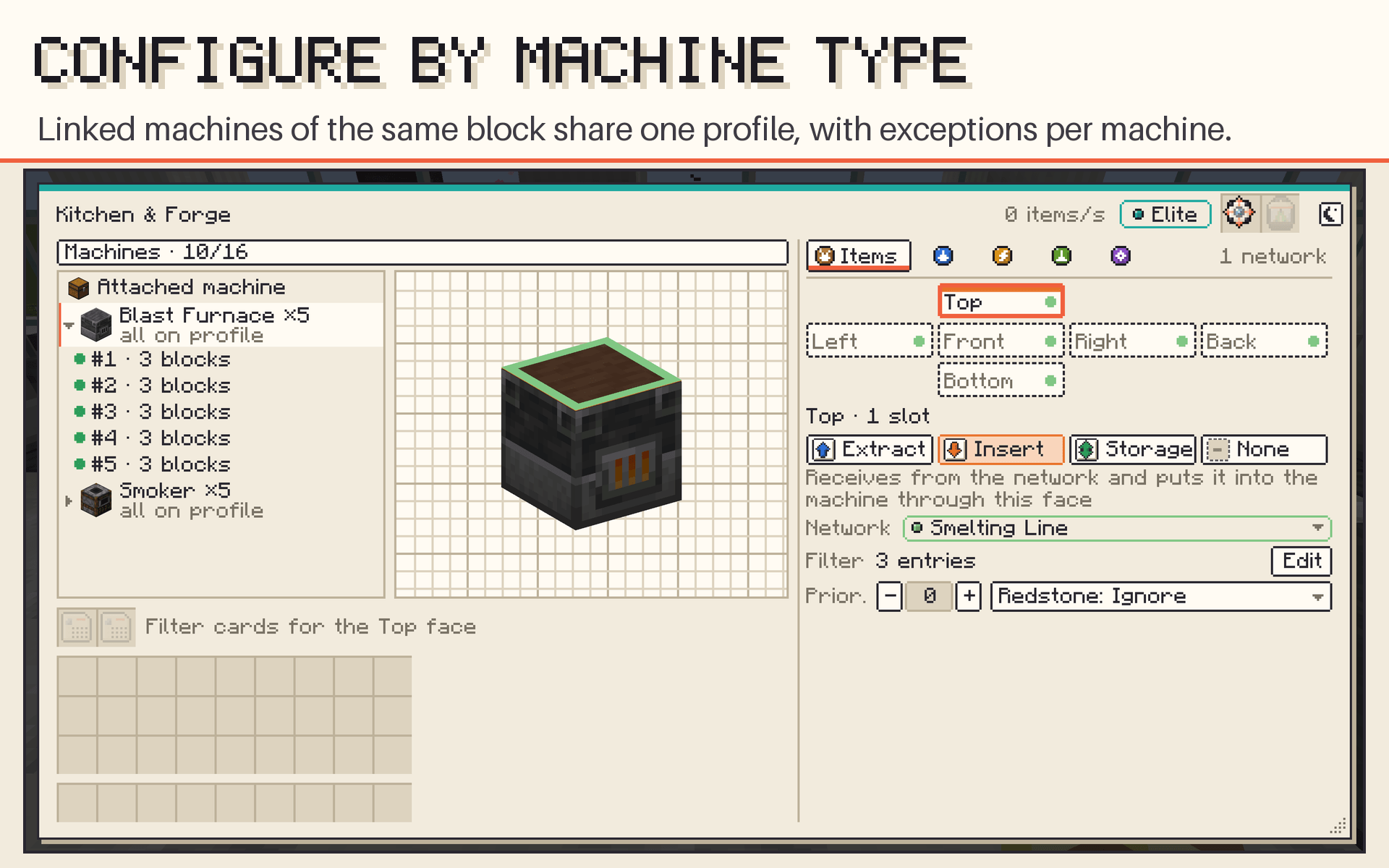Select blast furnace #4 · 3 blocks
Viewport: 1389px width, 868px height.
pos(221,438)
